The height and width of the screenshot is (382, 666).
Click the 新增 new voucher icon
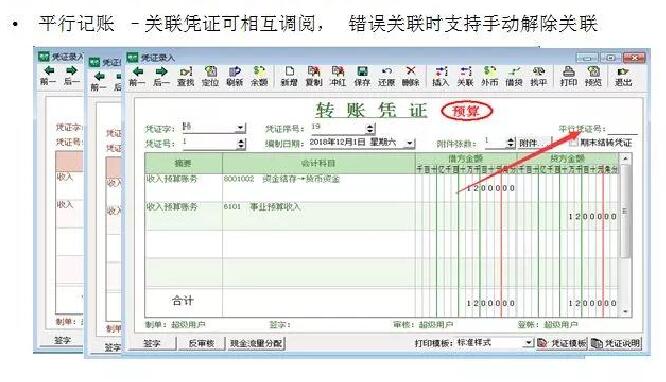point(289,76)
